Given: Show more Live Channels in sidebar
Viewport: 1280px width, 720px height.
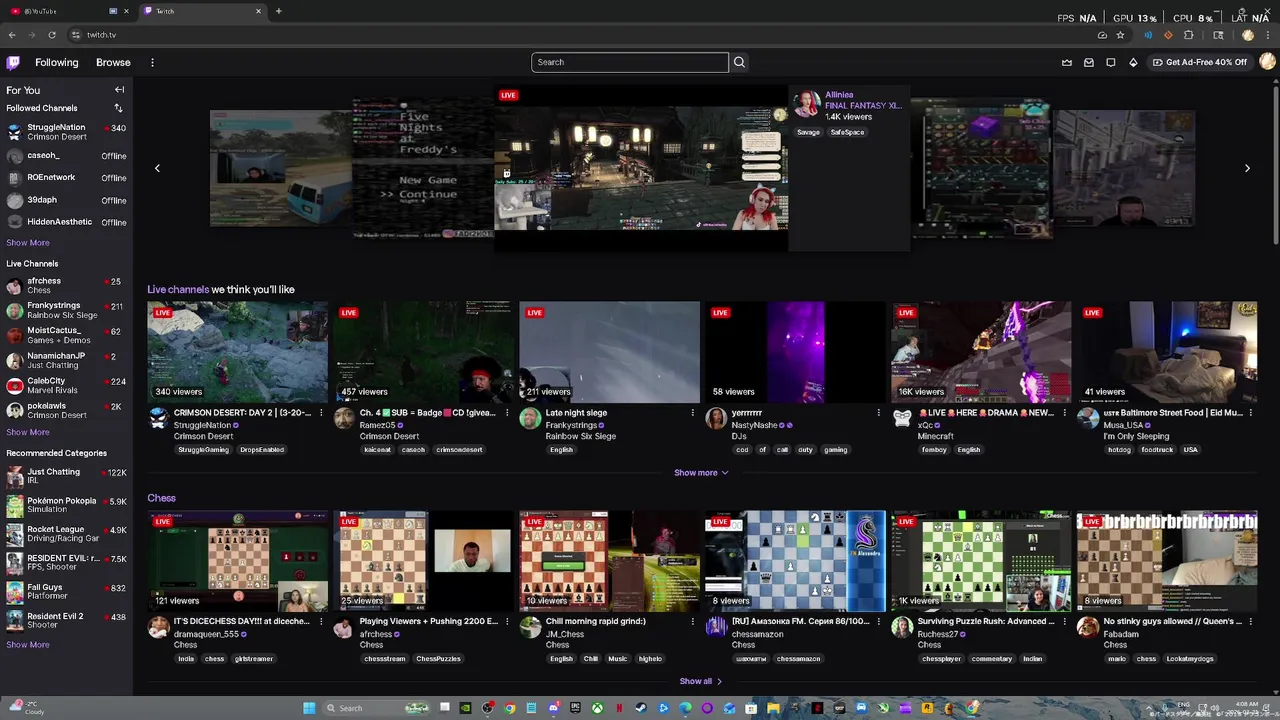Looking at the screenshot, I should pos(28,432).
